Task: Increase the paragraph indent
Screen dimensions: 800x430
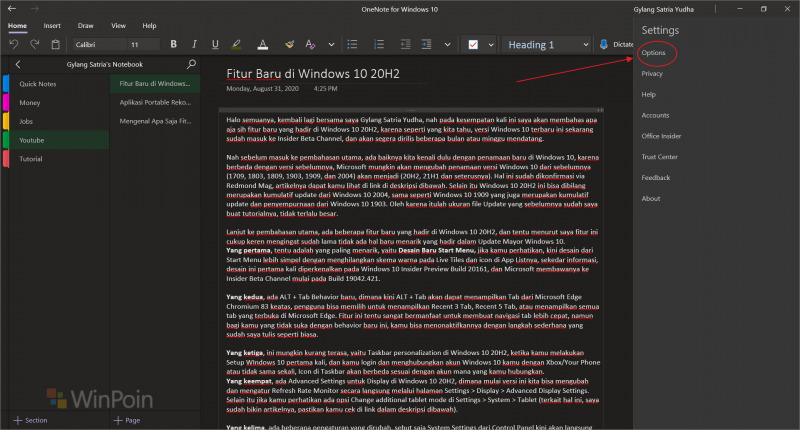Action: (x=426, y=44)
